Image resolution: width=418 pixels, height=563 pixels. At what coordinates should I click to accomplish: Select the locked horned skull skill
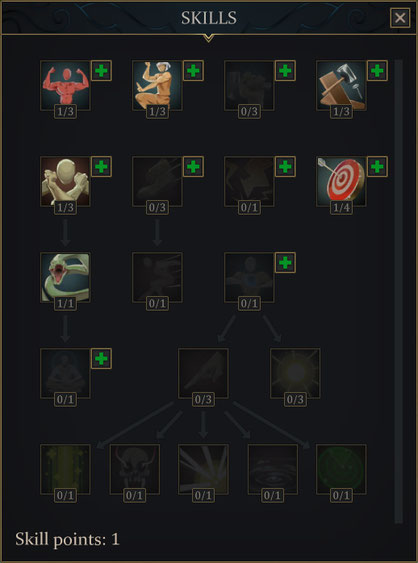coord(134,469)
